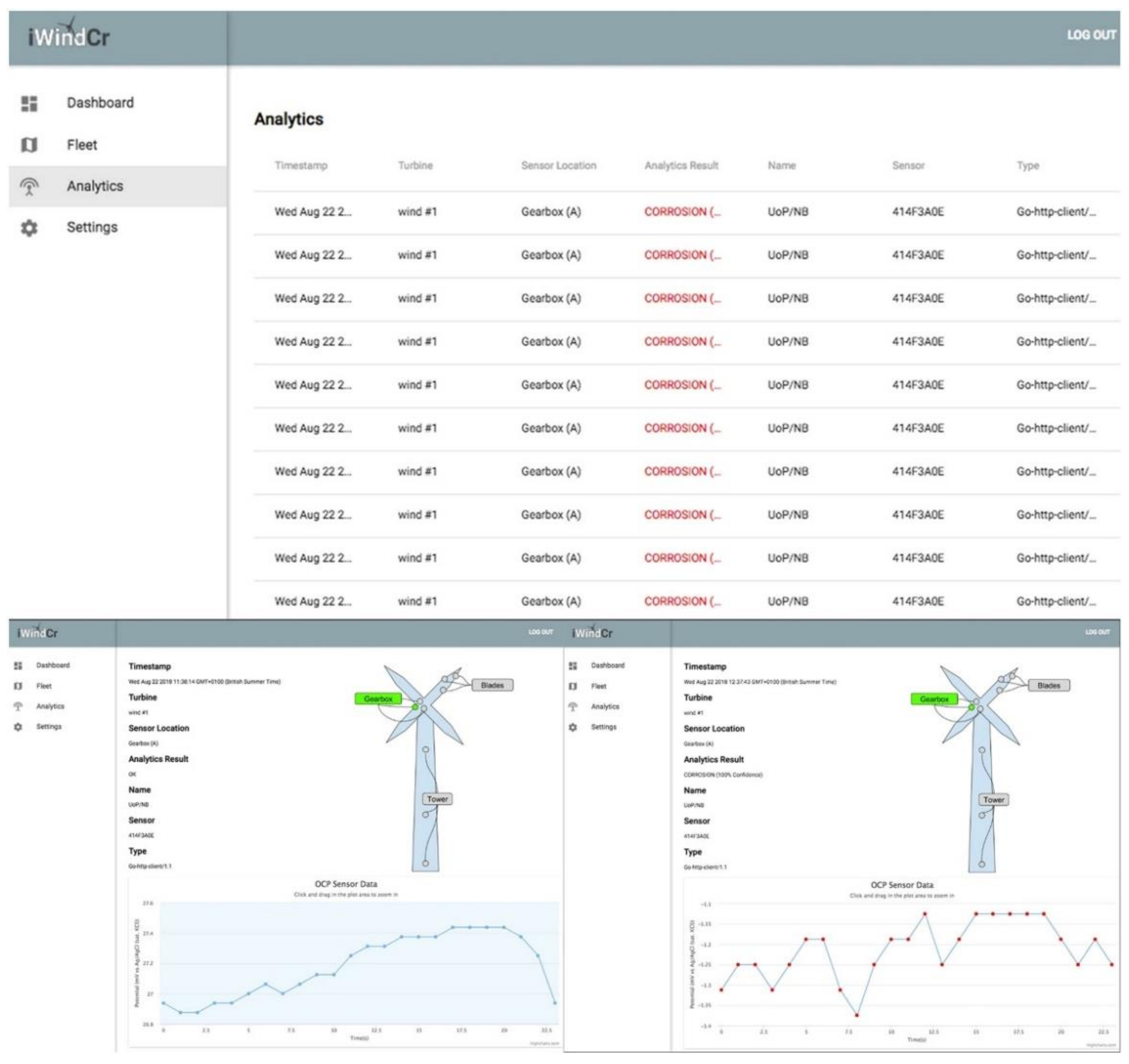Click the Fleet map icon in main sidebar

point(29,145)
